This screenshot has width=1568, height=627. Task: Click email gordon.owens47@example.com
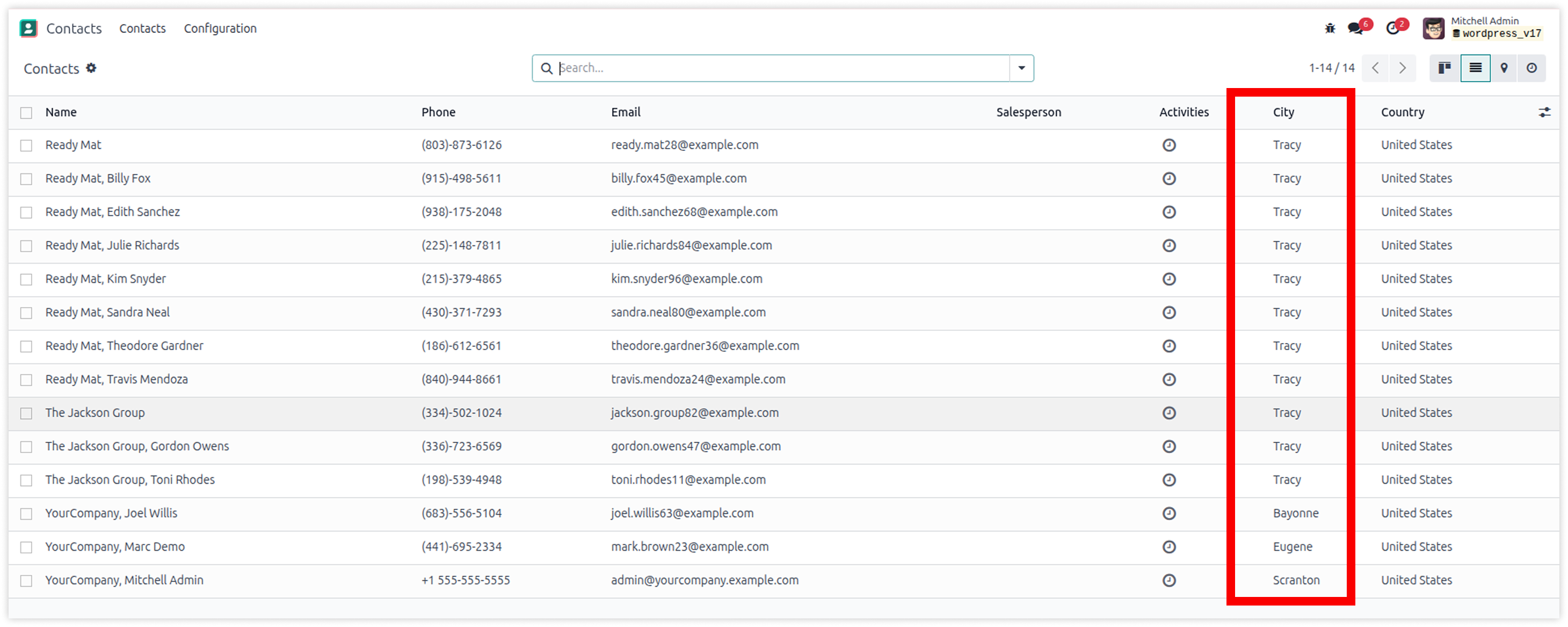coord(696,446)
